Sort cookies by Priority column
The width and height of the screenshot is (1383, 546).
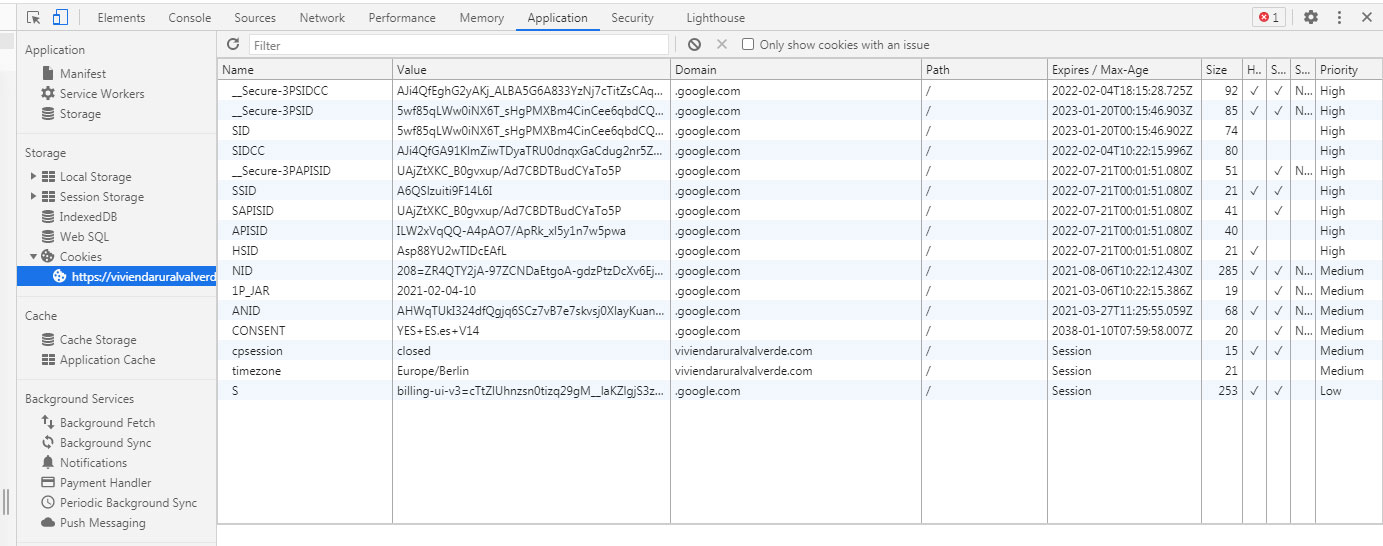coord(1349,69)
